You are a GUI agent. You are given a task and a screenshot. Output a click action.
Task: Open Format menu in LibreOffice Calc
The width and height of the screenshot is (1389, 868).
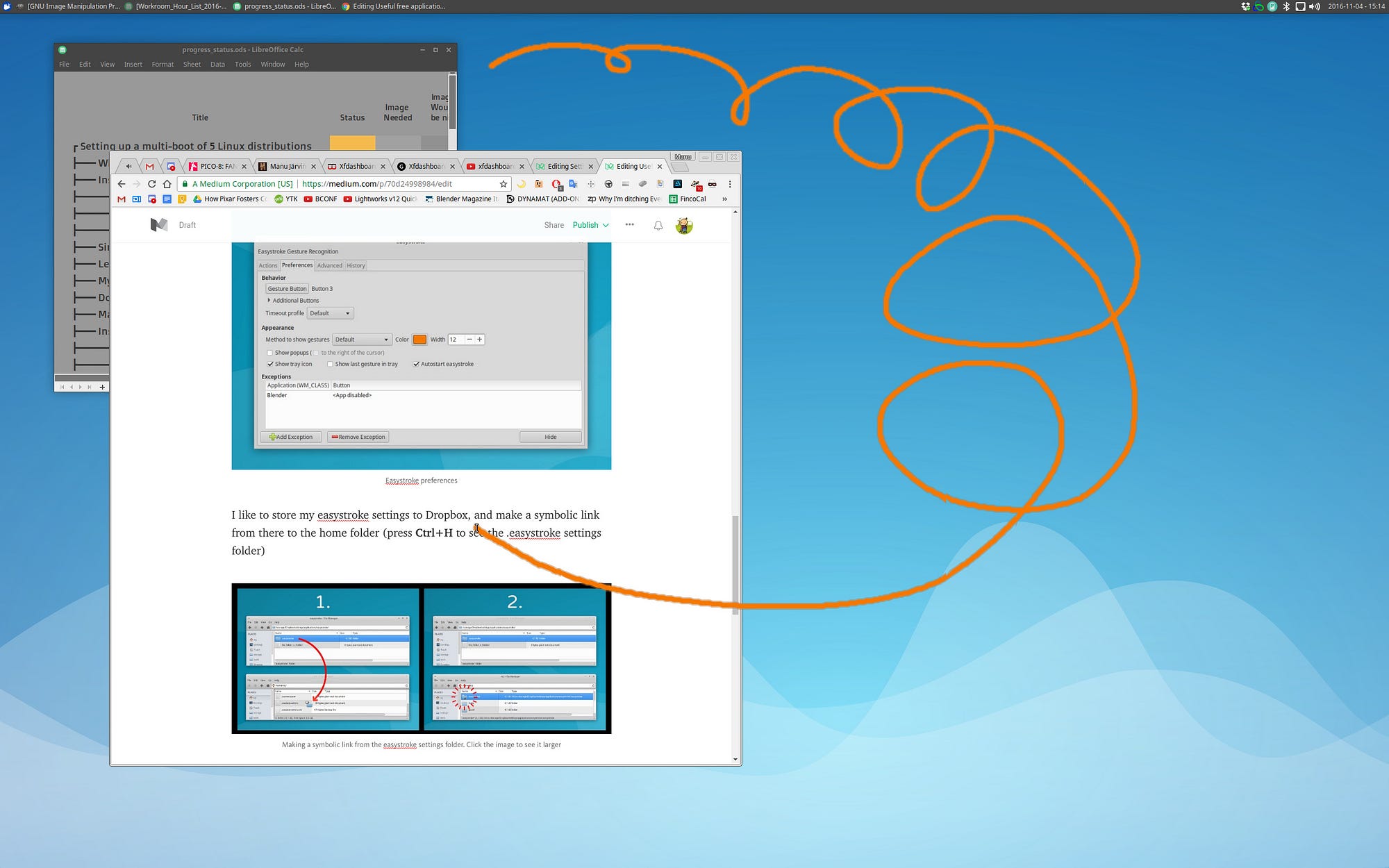coord(163,65)
